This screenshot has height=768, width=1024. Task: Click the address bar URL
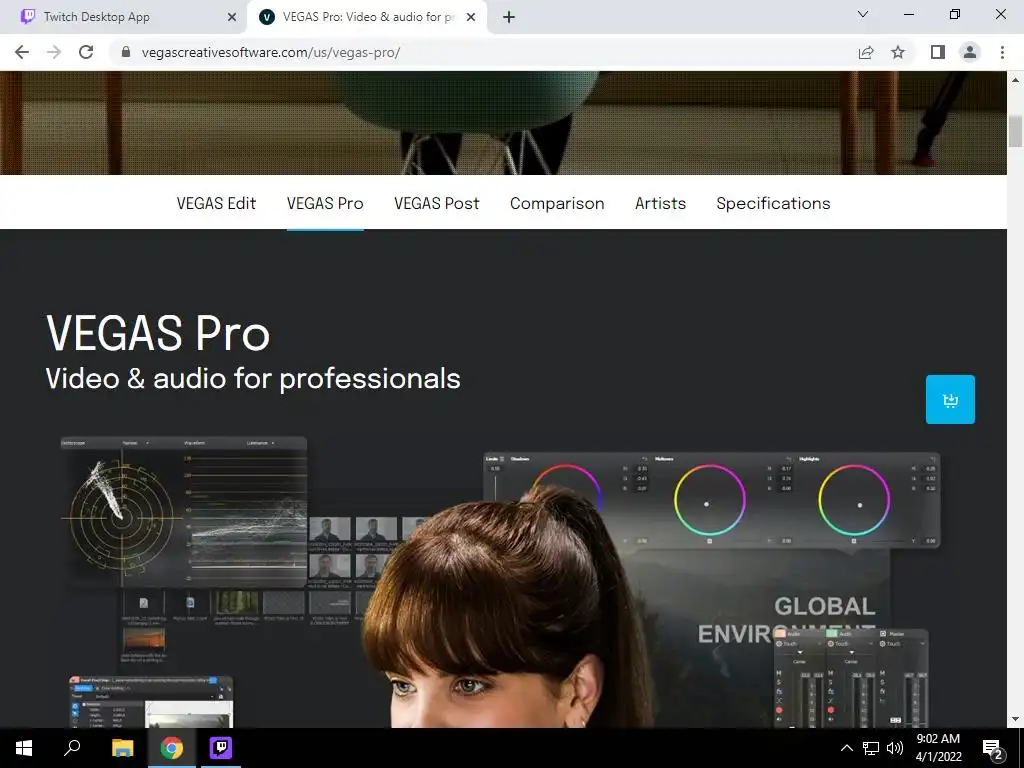(x=270, y=52)
